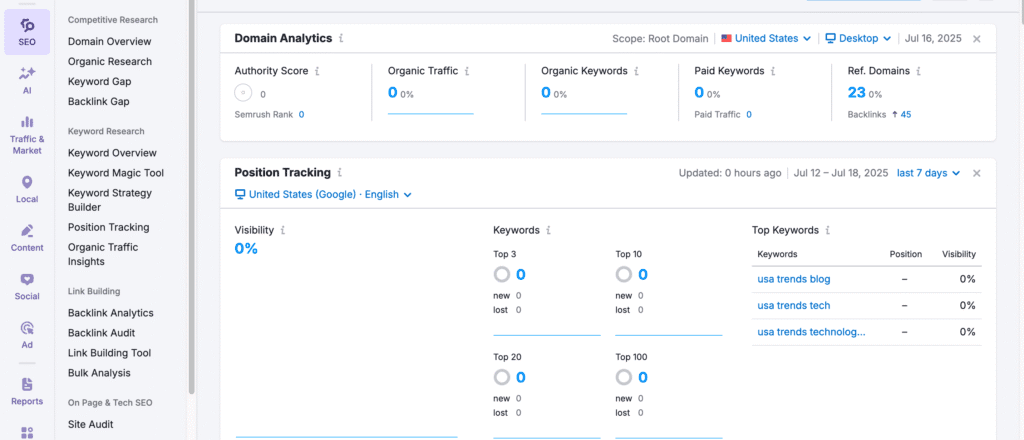Click info icon beside Ref. Domains

tap(918, 71)
